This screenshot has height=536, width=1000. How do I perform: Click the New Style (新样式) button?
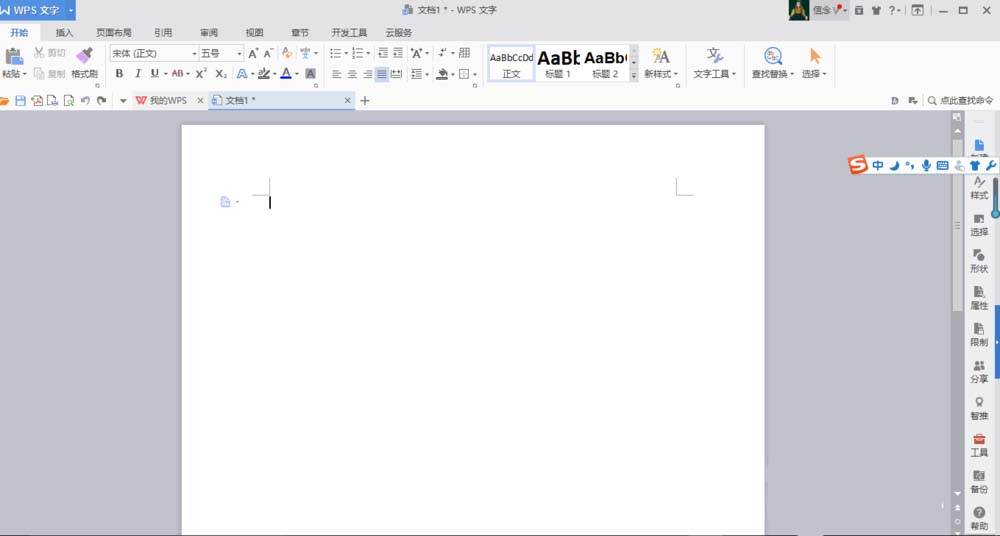660,62
